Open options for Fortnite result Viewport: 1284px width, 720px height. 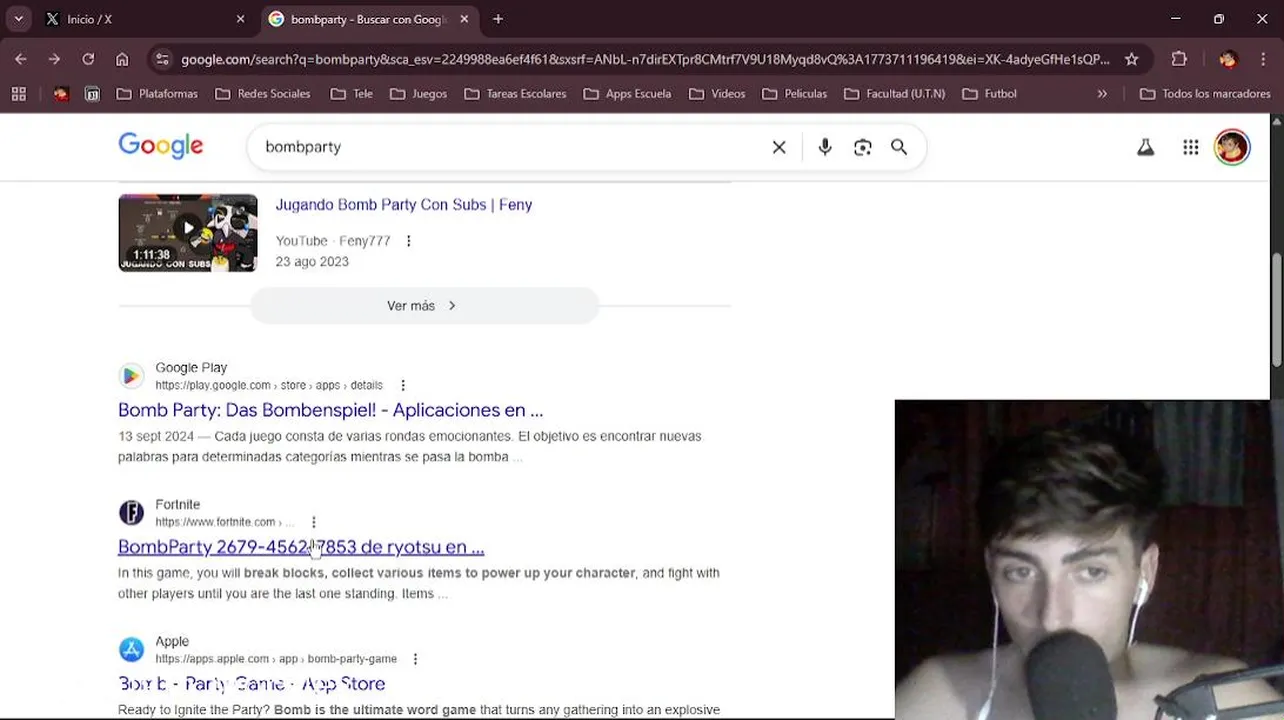pyautogui.click(x=314, y=522)
